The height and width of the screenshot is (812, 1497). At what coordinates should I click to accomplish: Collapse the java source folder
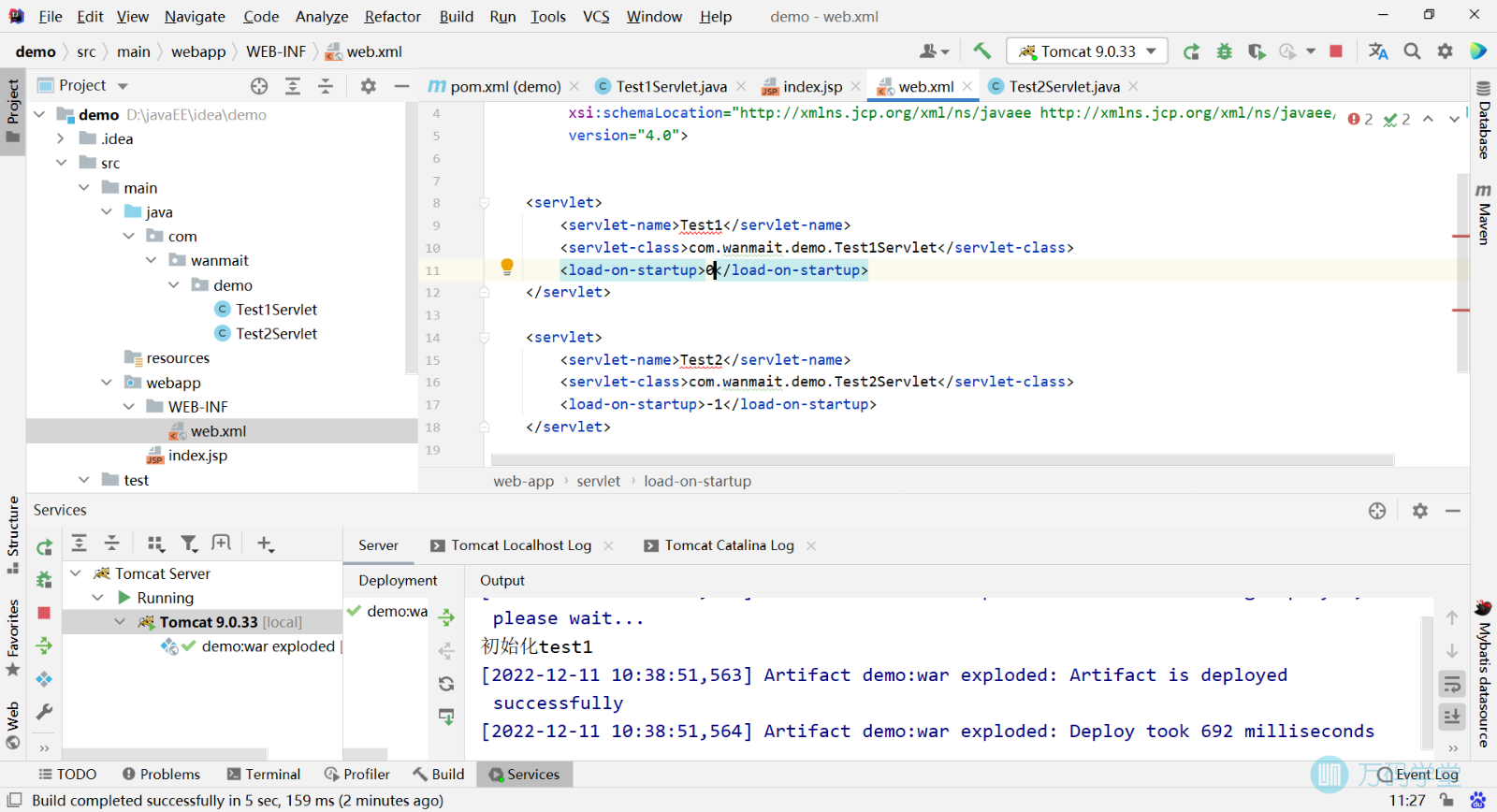[x=106, y=212]
